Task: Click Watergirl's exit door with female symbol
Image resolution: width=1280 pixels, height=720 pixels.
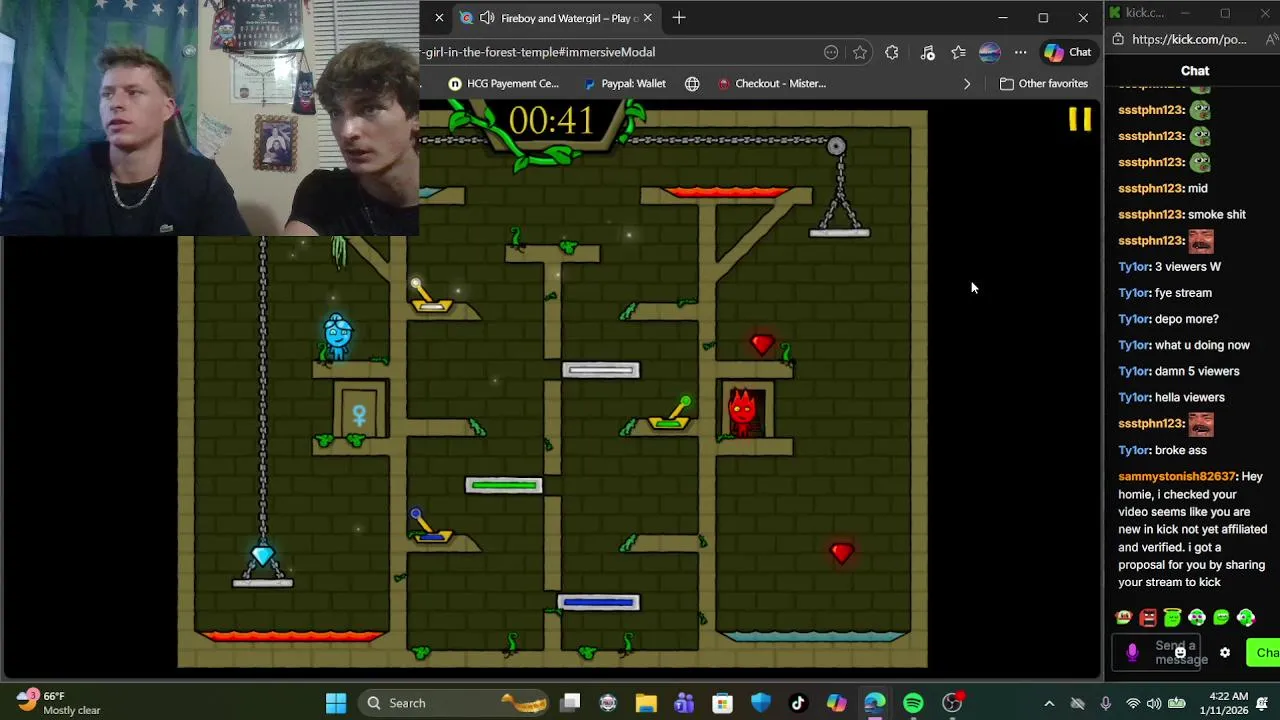Action: 359,412
